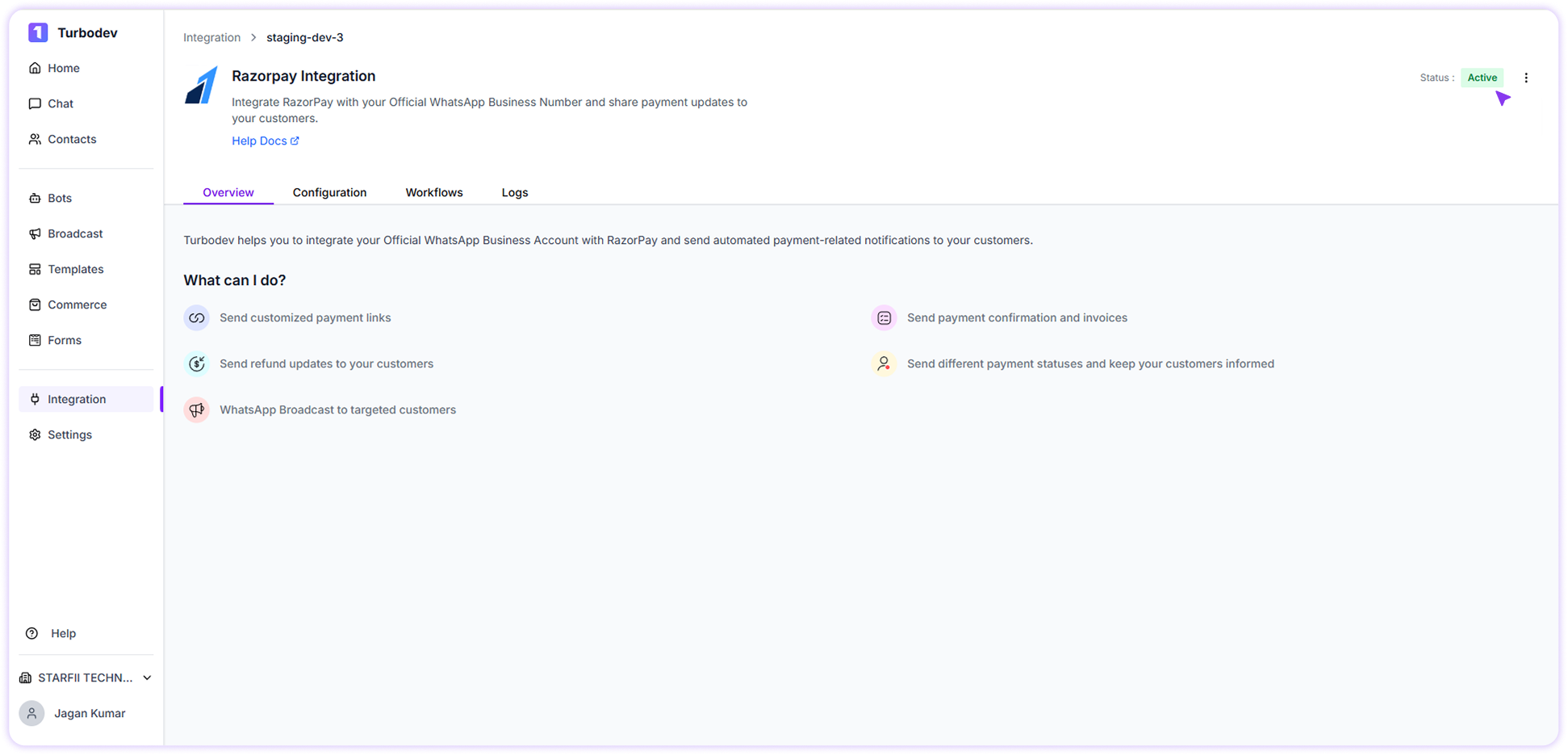
Task: Open the Integration plug icon in sidebar
Action: point(35,399)
